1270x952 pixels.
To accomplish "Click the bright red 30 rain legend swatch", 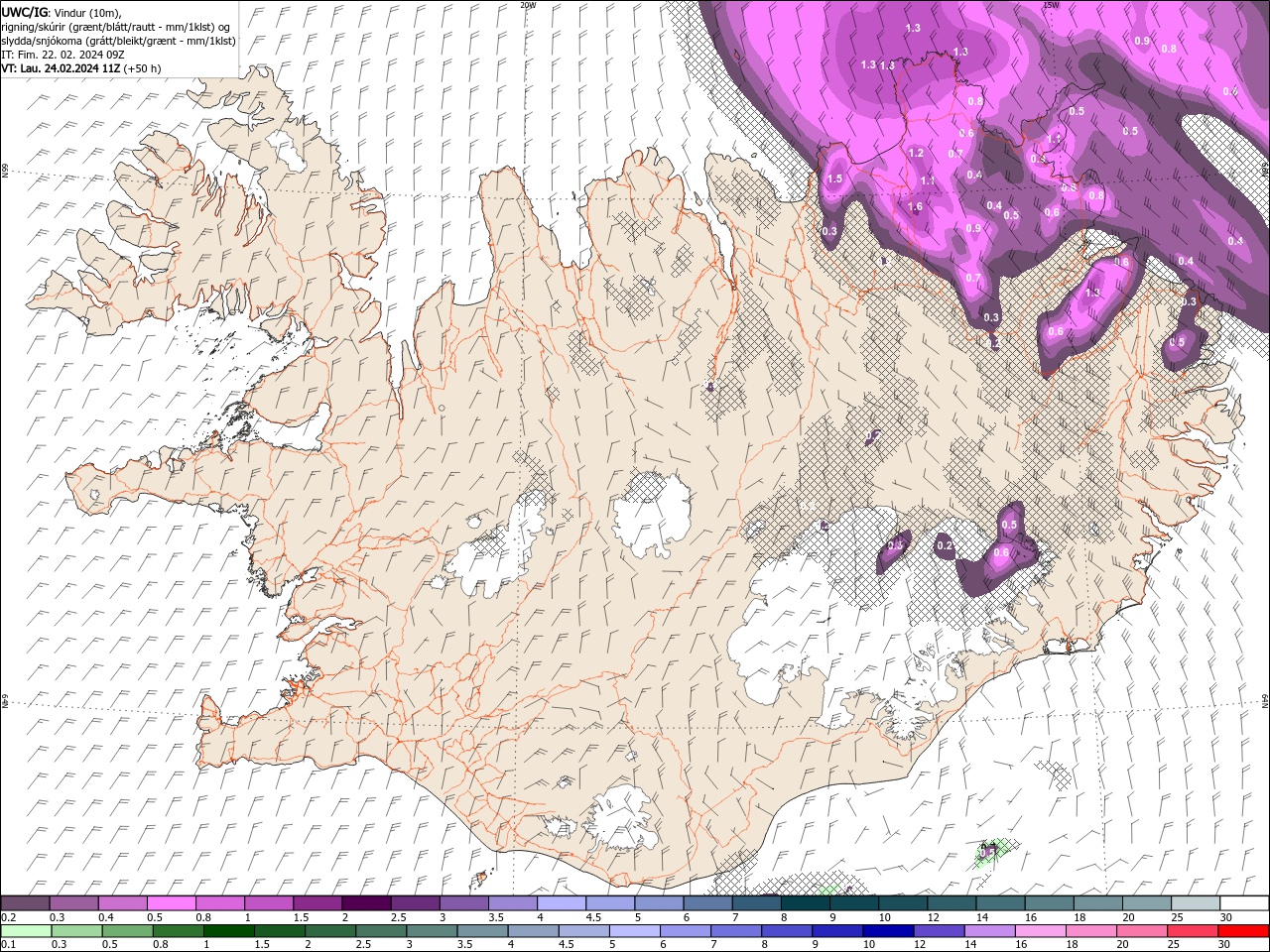I will coord(1244,931).
